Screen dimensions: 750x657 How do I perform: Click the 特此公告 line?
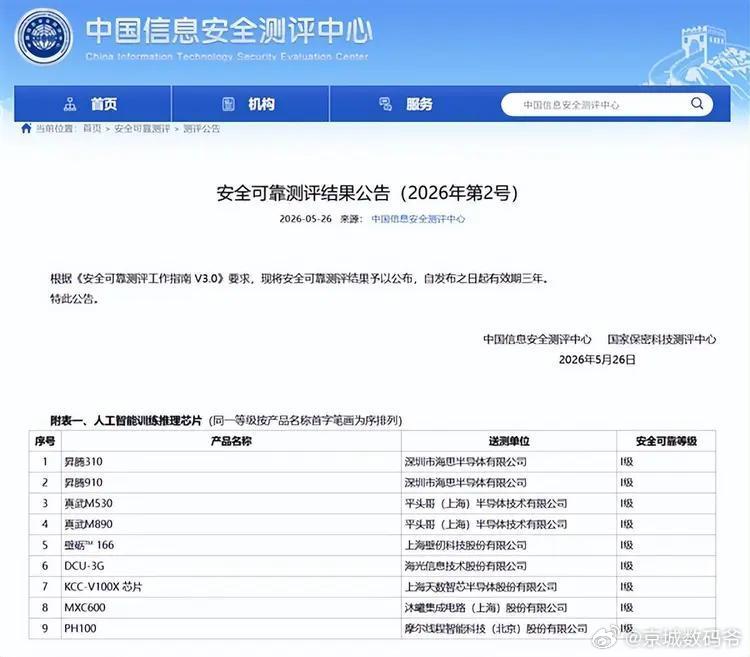[x=74, y=299]
